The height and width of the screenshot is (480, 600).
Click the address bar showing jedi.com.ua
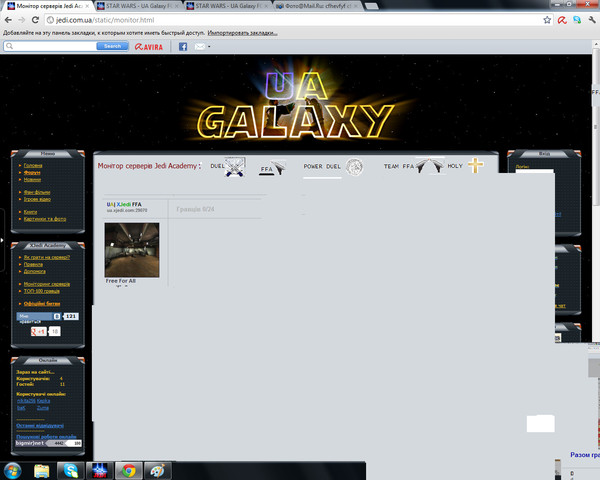coord(293,20)
